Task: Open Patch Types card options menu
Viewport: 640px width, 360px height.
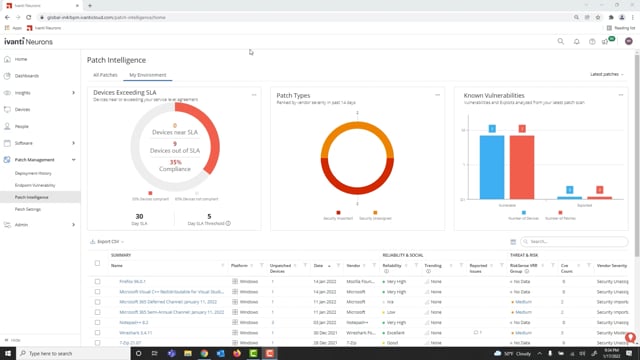Action: (x=438, y=95)
